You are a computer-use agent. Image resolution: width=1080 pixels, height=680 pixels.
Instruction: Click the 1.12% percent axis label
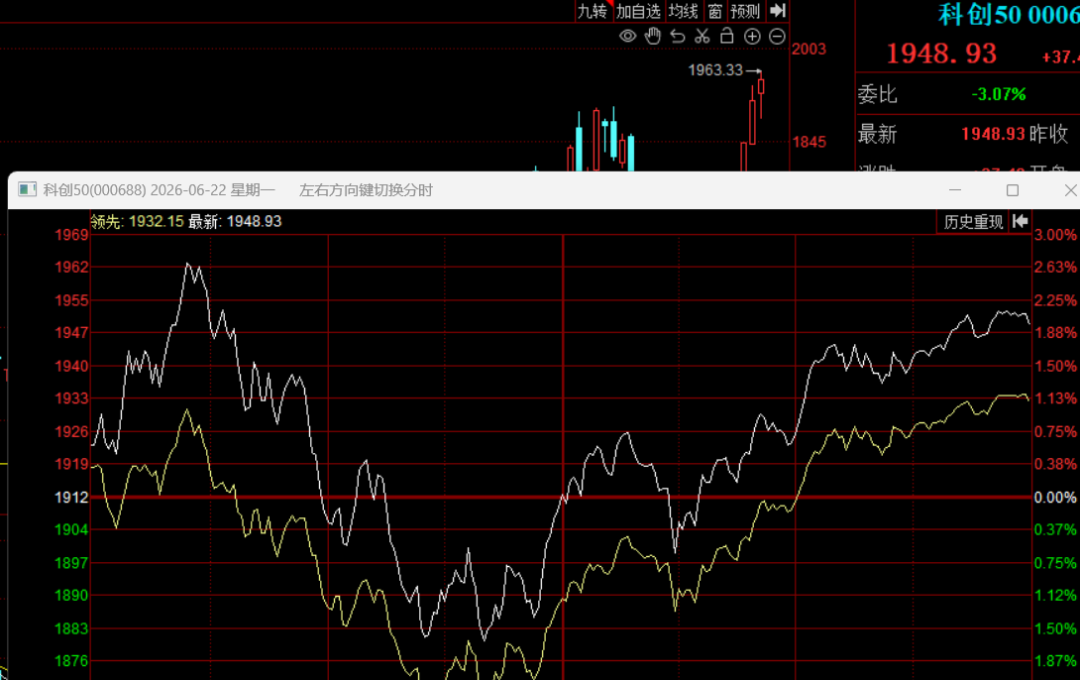point(1055,595)
